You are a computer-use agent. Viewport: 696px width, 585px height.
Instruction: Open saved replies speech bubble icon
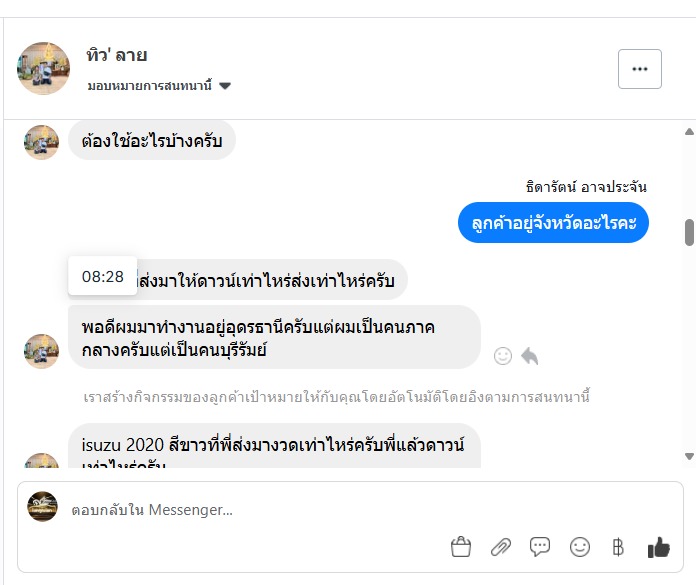pyautogui.click(x=540, y=547)
